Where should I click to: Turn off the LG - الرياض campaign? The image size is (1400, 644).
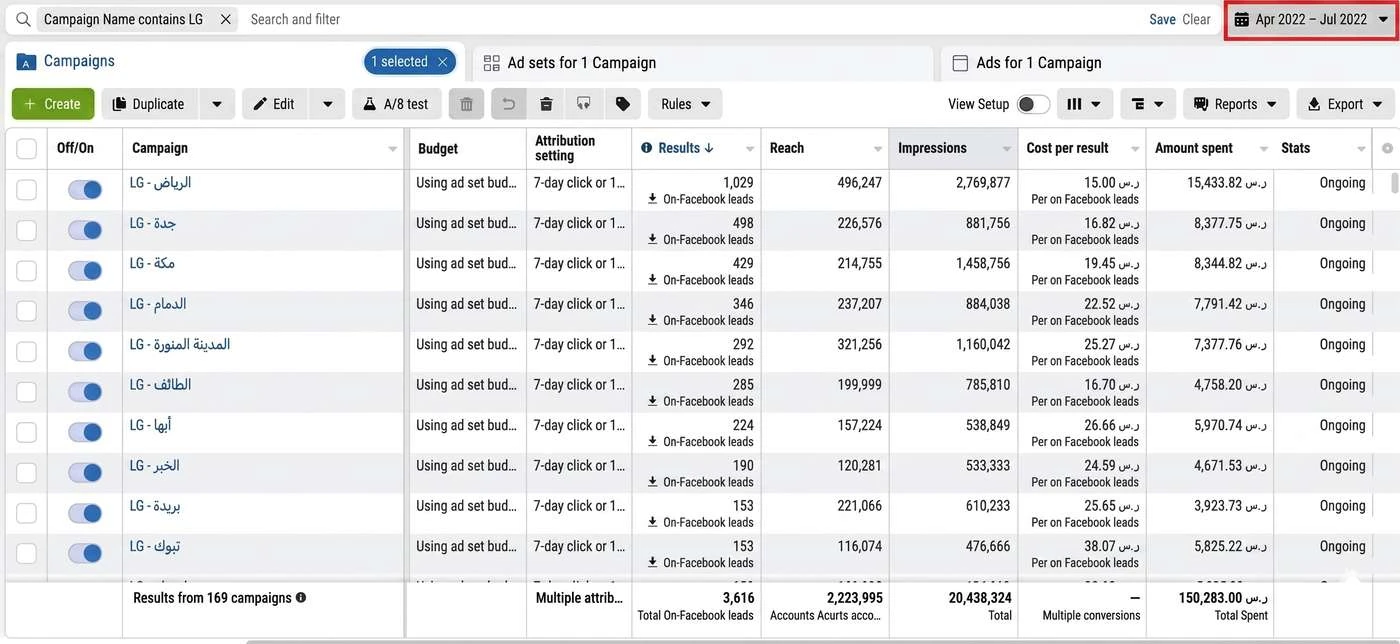point(85,189)
